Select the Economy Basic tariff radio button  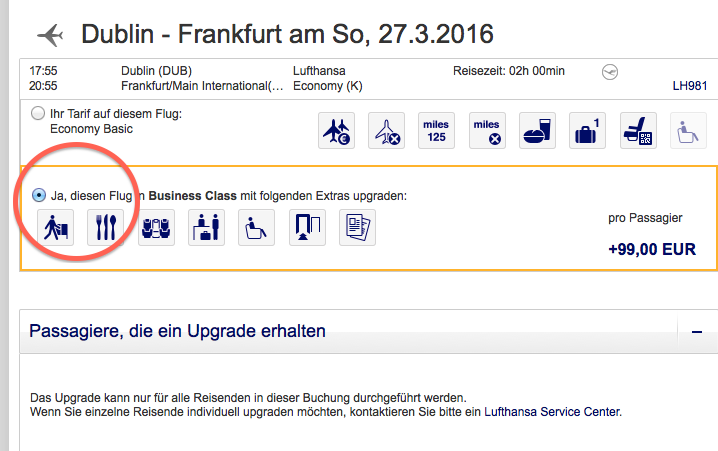pyautogui.click(x=39, y=113)
